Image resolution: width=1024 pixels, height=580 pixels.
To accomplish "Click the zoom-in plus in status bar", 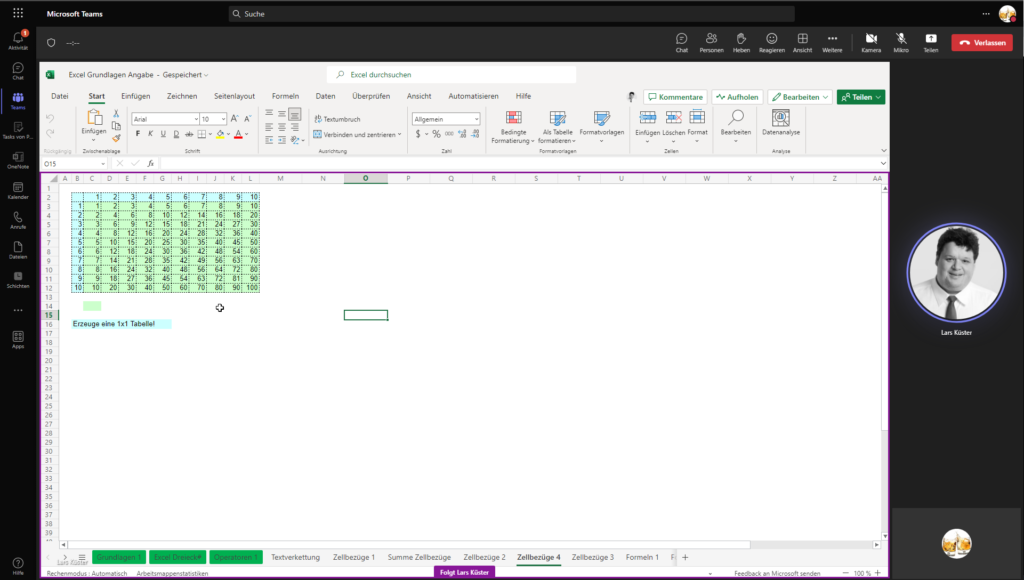I will click(x=878, y=573).
